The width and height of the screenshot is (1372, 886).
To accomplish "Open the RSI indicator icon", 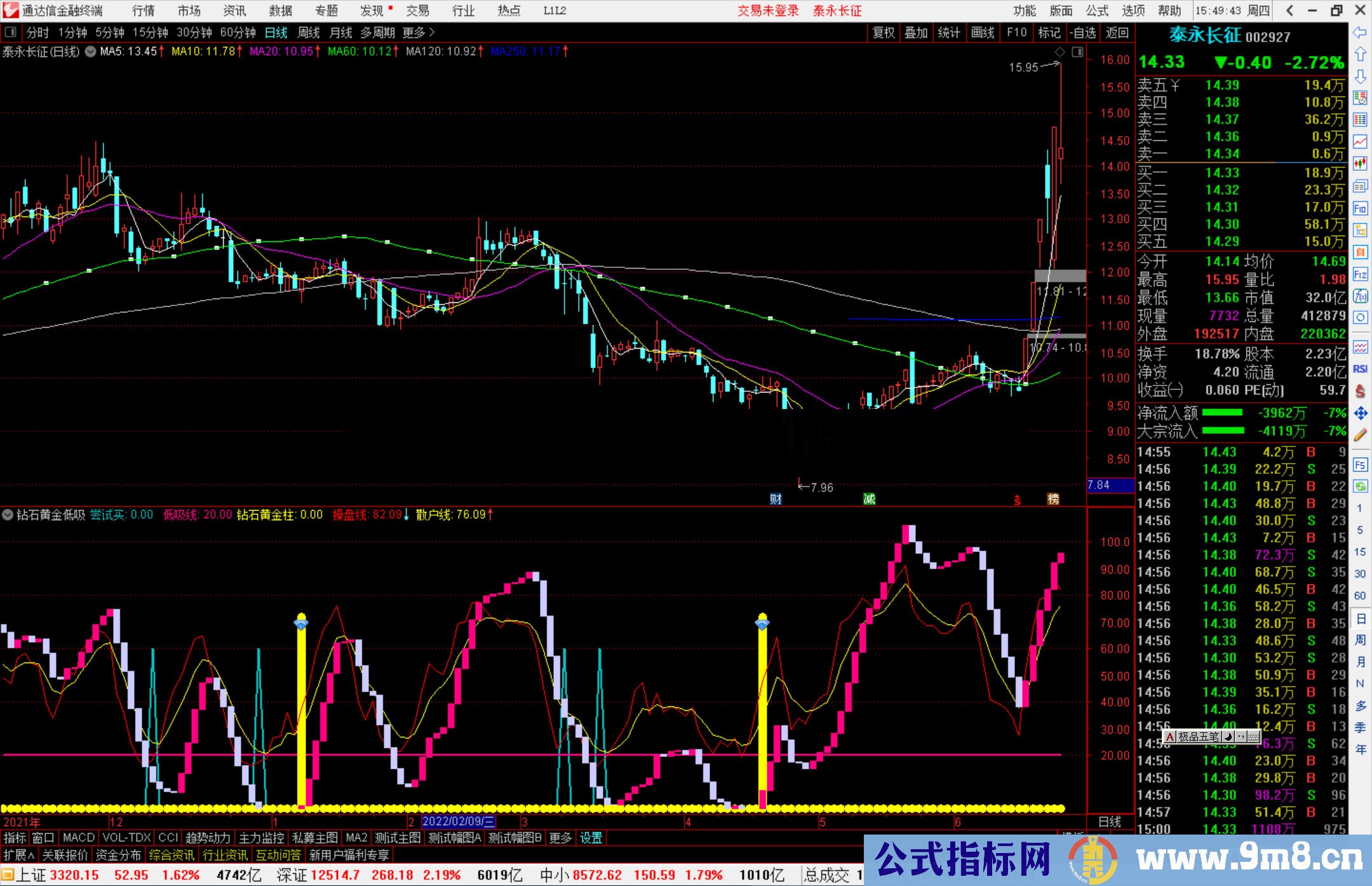I will coord(1360,369).
